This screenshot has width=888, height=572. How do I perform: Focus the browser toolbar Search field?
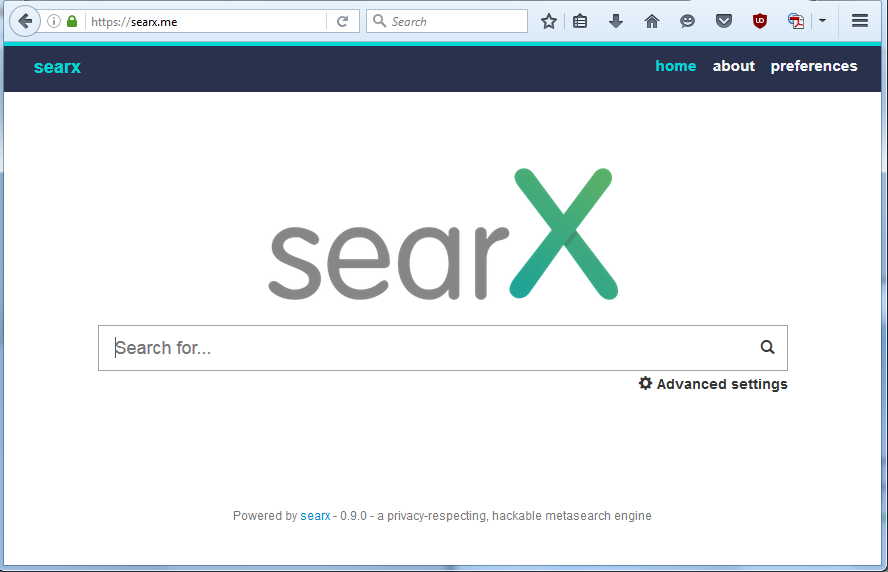(x=447, y=21)
